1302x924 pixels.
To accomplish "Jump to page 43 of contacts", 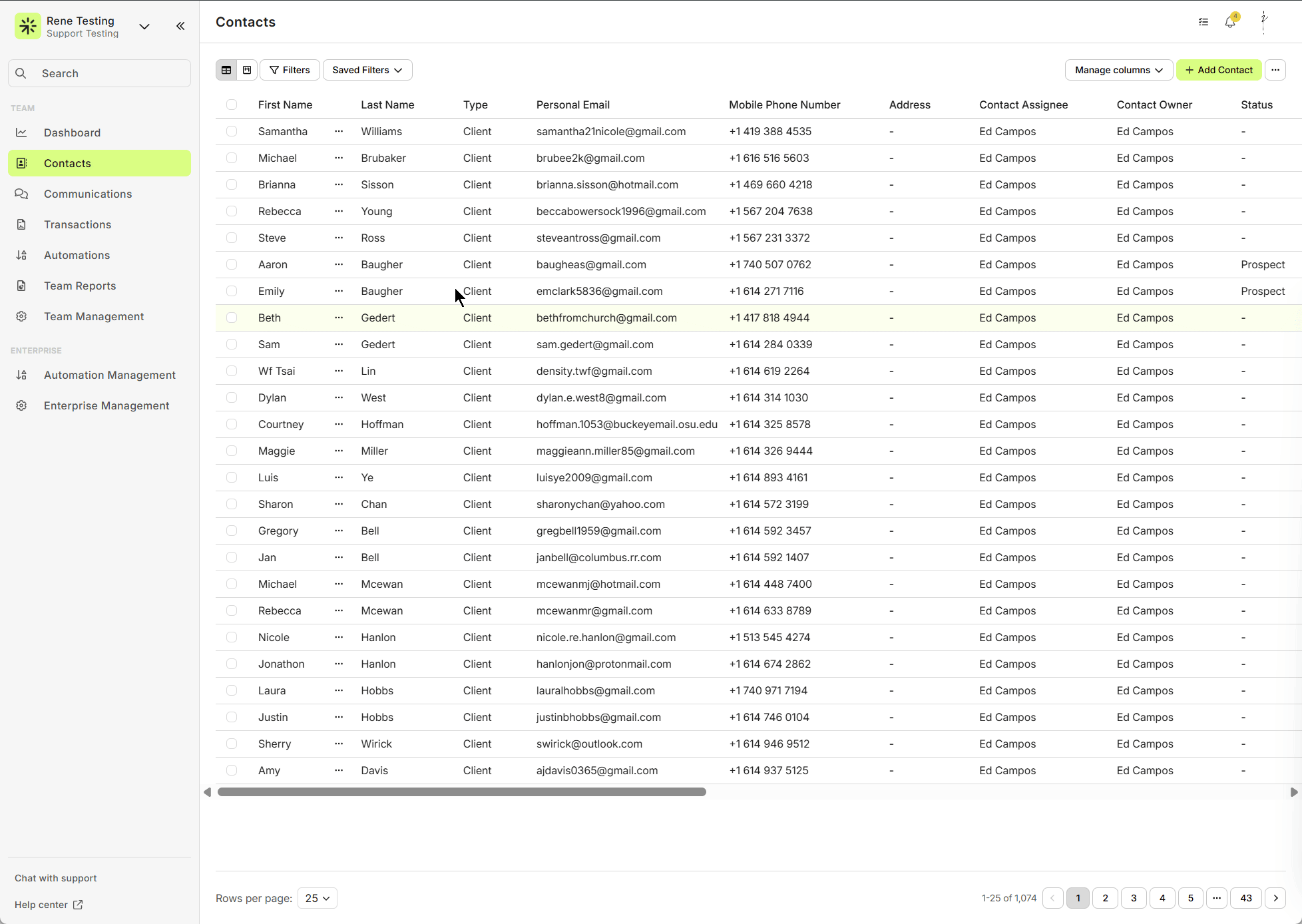I will pos(1245,898).
